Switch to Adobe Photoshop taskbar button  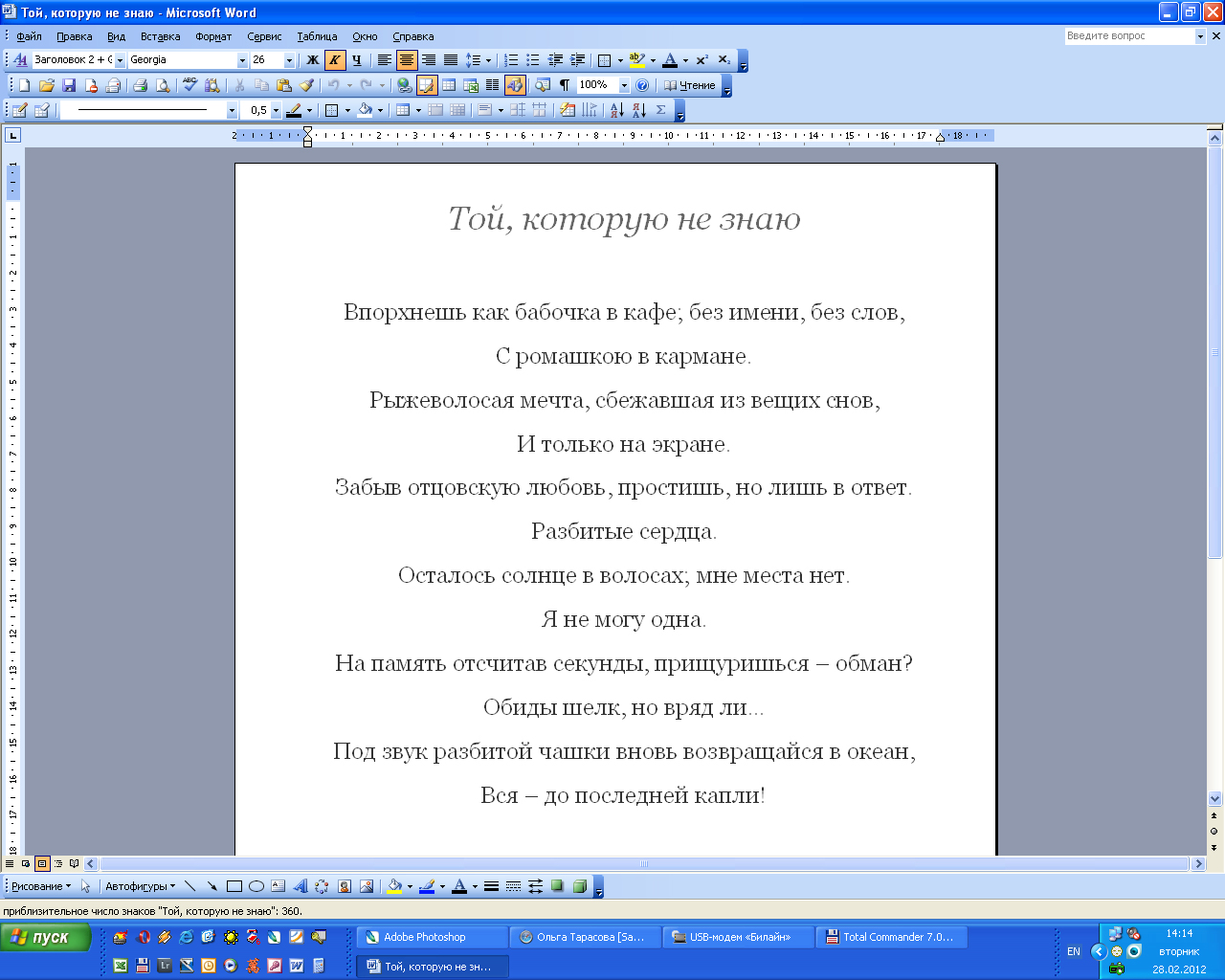click(x=432, y=937)
